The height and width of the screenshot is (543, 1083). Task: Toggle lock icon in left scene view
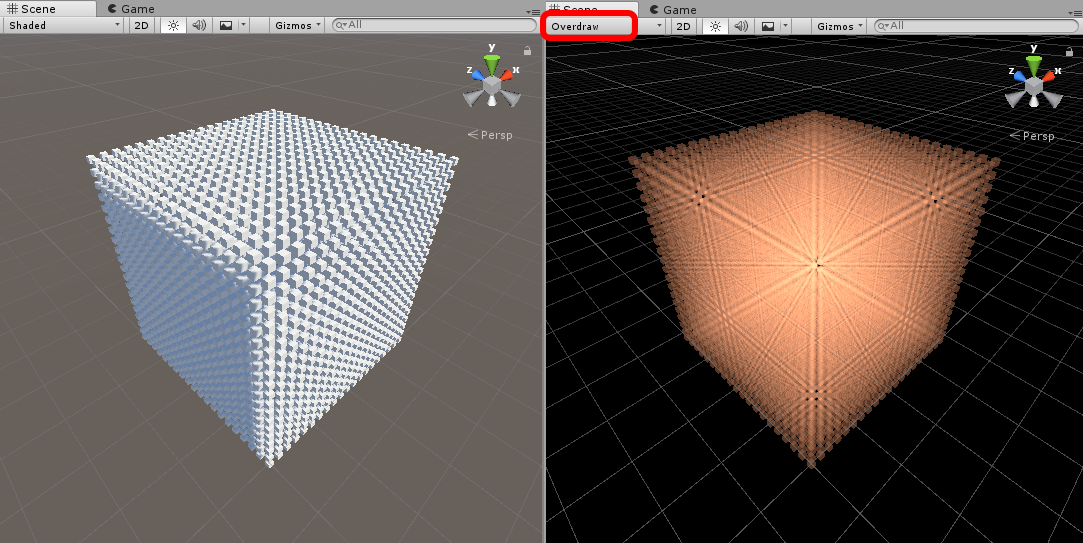point(528,50)
